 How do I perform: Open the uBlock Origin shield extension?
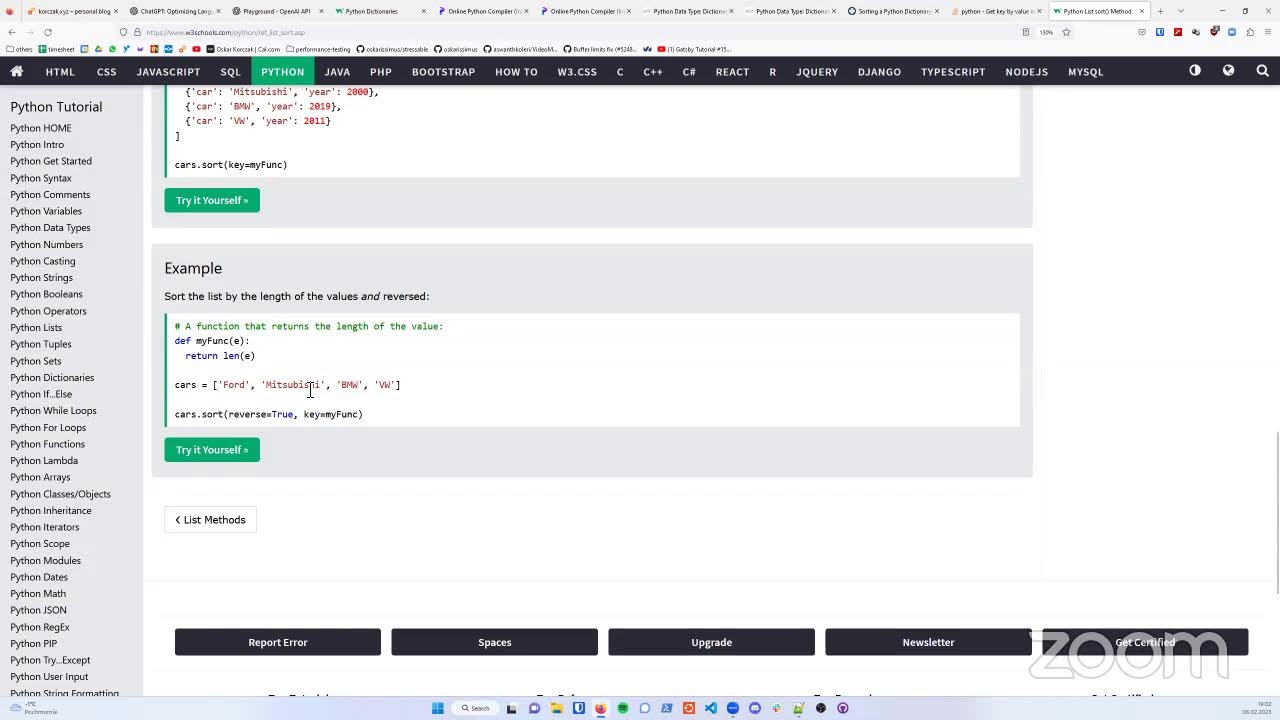[x=1215, y=32]
